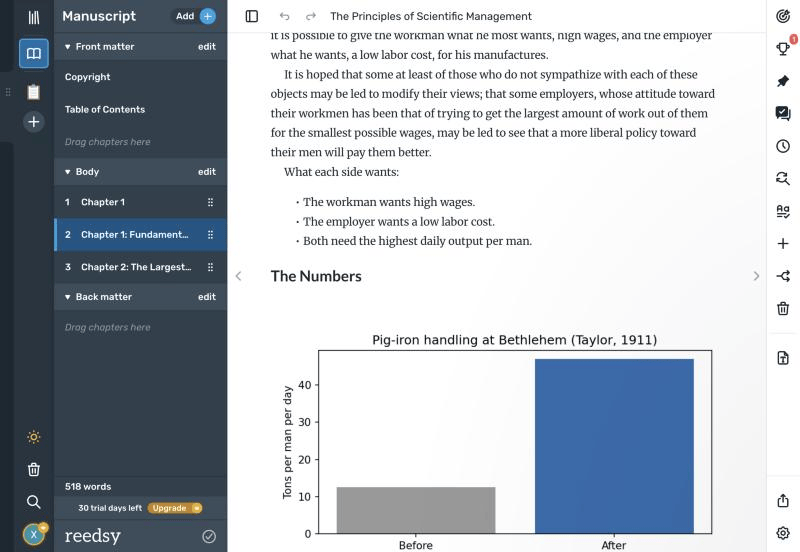Click the delete trash icon in right toolbar

pyautogui.click(x=783, y=308)
